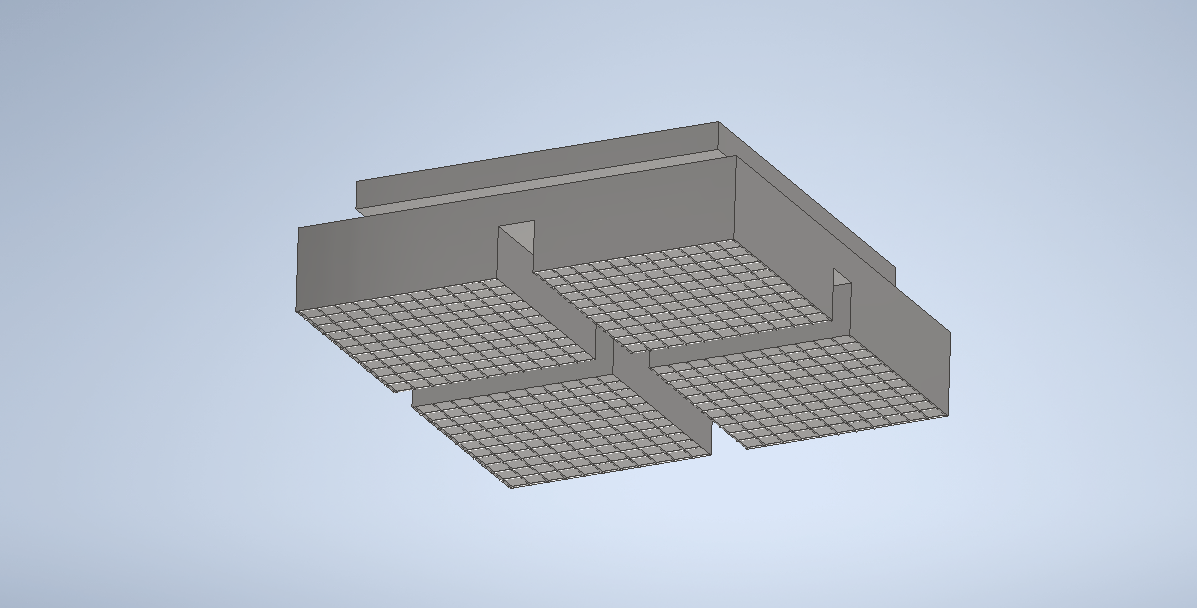
Task: Click the narrow ledge strip behind rear wall
Action: [544, 181]
